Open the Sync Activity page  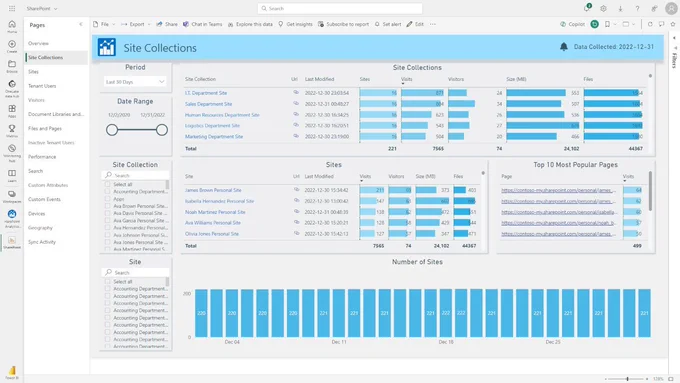tap(42, 242)
